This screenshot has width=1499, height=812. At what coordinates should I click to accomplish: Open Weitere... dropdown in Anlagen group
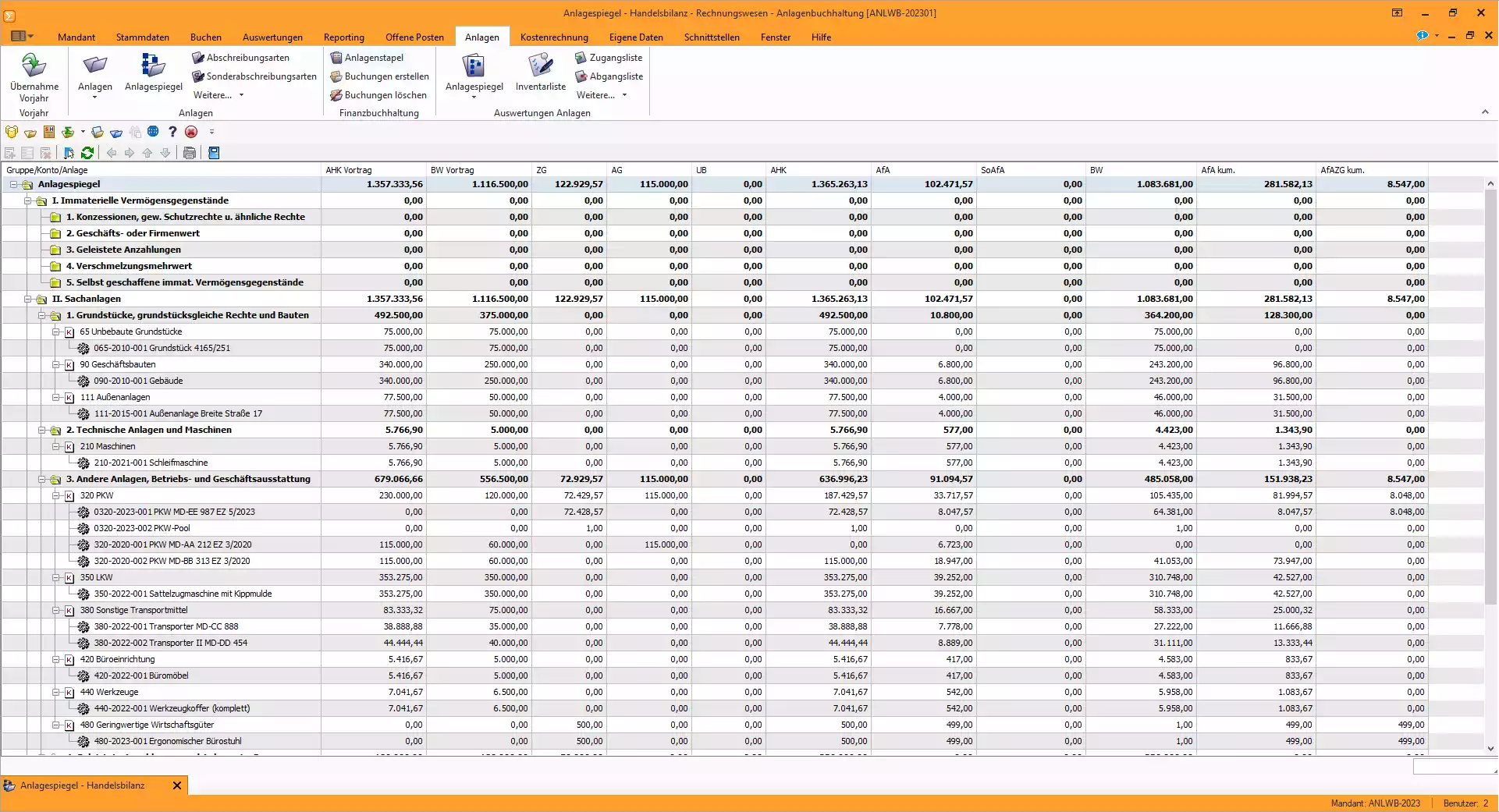click(x=218, y=95)
